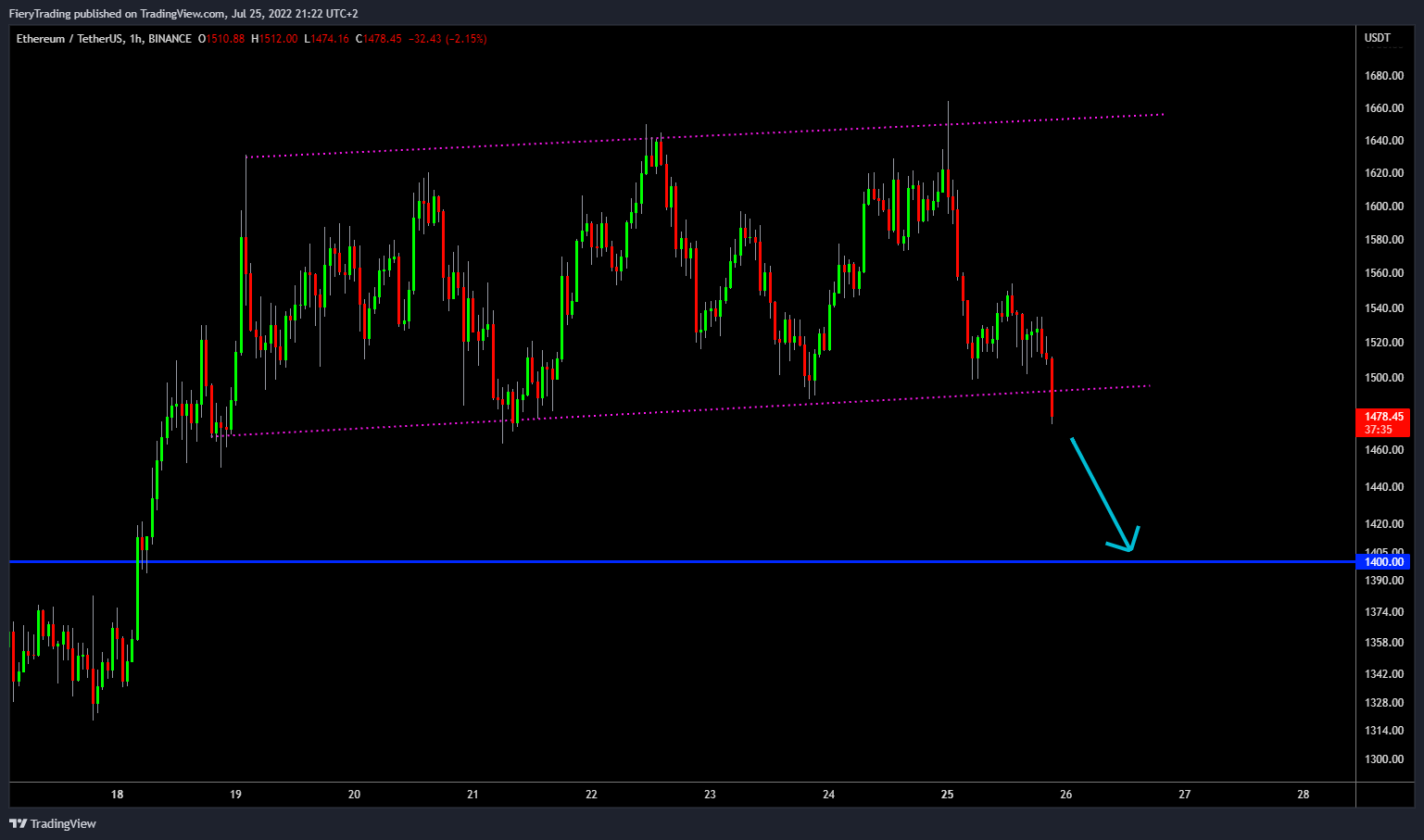Click the 1390.00 price axis label
Screen dimensions: 1424x840
click(x=1383, y=581)
